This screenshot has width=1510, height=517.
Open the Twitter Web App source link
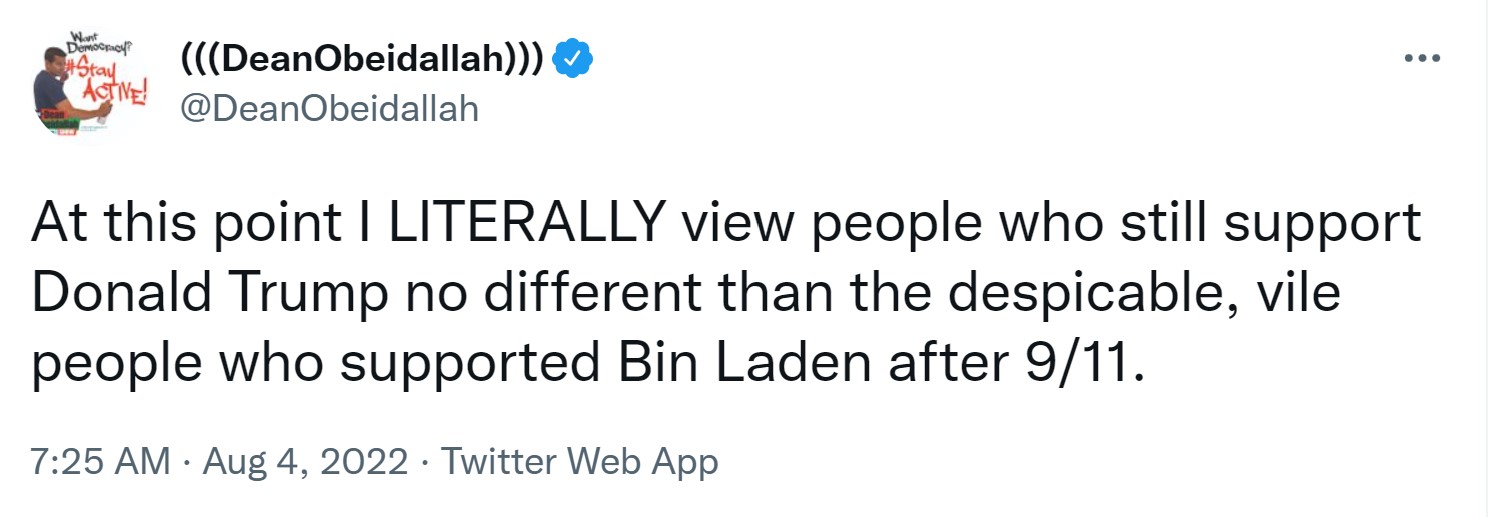(580, 462)
